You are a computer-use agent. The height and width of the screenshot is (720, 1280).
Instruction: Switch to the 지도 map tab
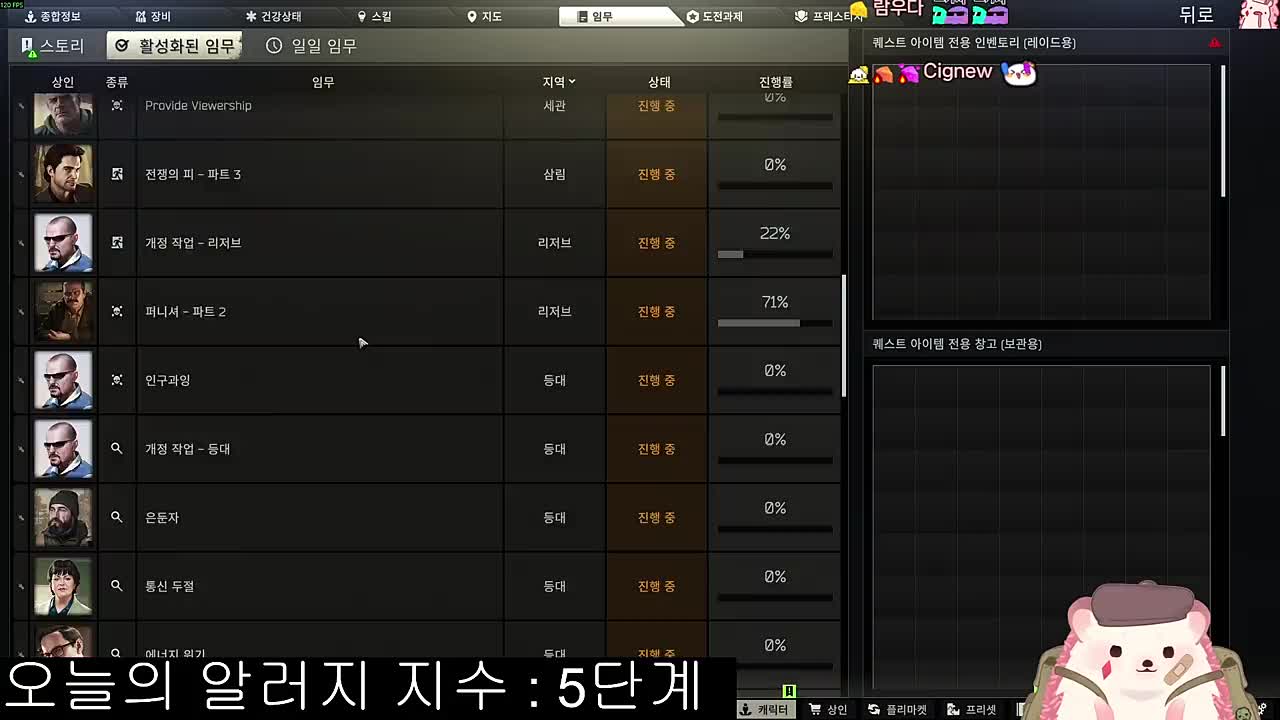[x=484, y=16]
